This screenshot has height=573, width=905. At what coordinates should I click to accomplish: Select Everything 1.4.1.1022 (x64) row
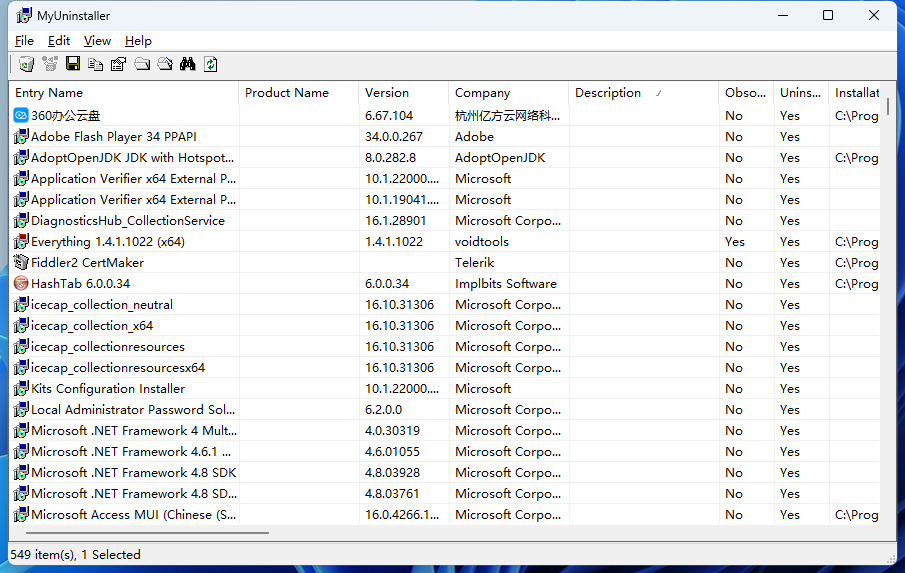click(x=107, y=242)
